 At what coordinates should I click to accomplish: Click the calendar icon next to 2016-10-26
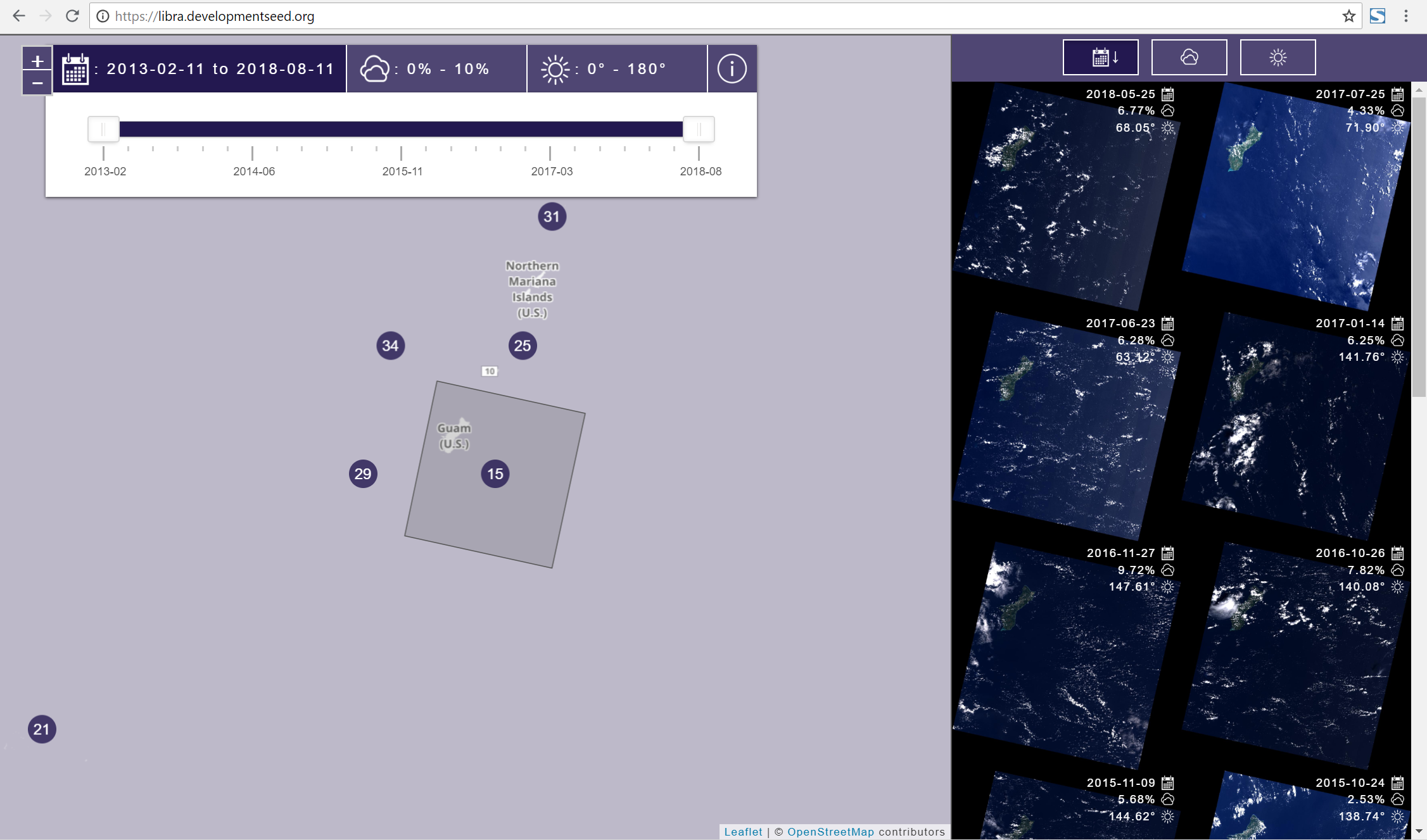[x=1397, y=553]
